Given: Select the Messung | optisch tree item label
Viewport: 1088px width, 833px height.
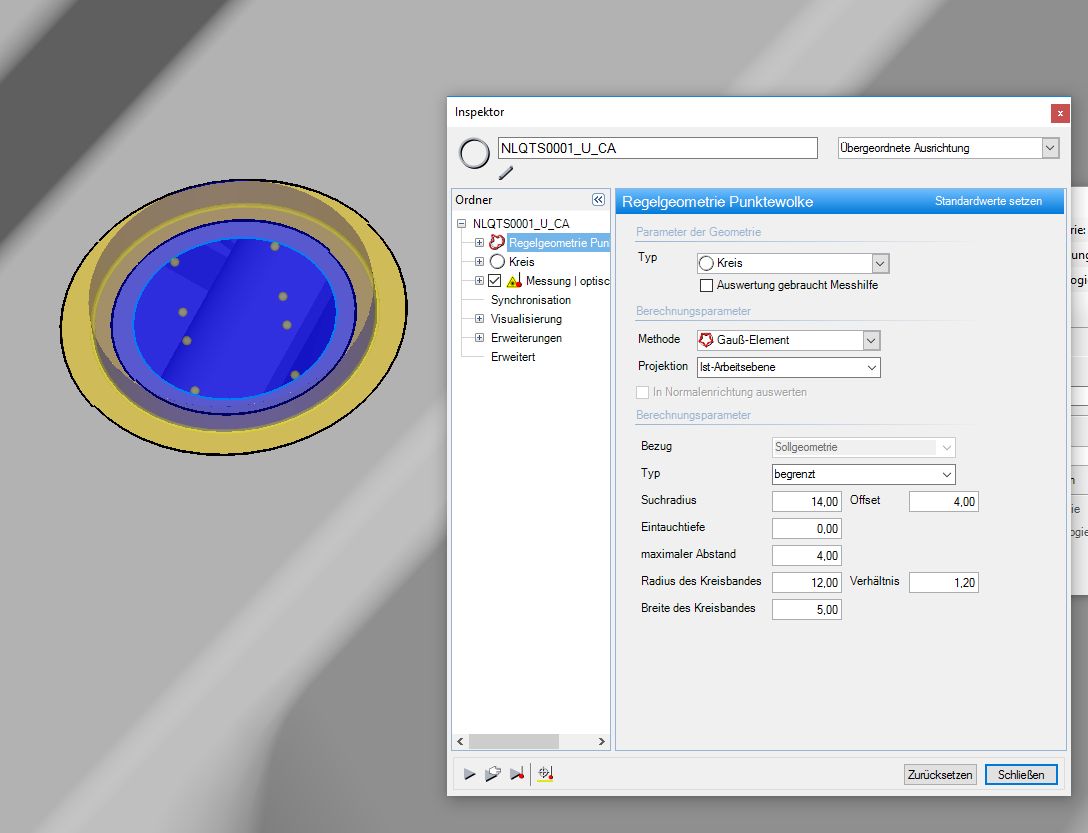Looking at the screenshot, I should point(568,280).
